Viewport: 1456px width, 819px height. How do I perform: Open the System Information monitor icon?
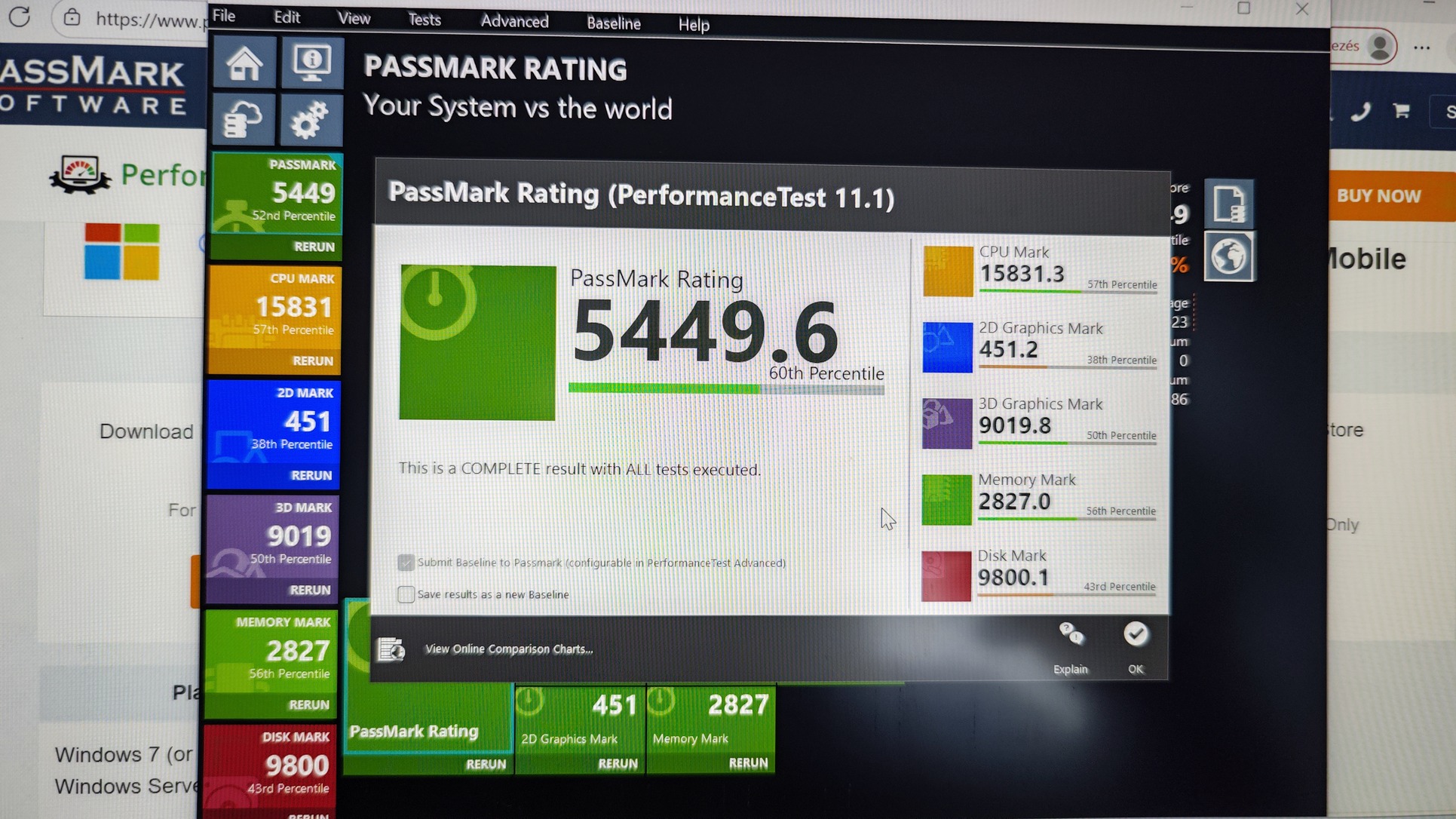(311, 63)
